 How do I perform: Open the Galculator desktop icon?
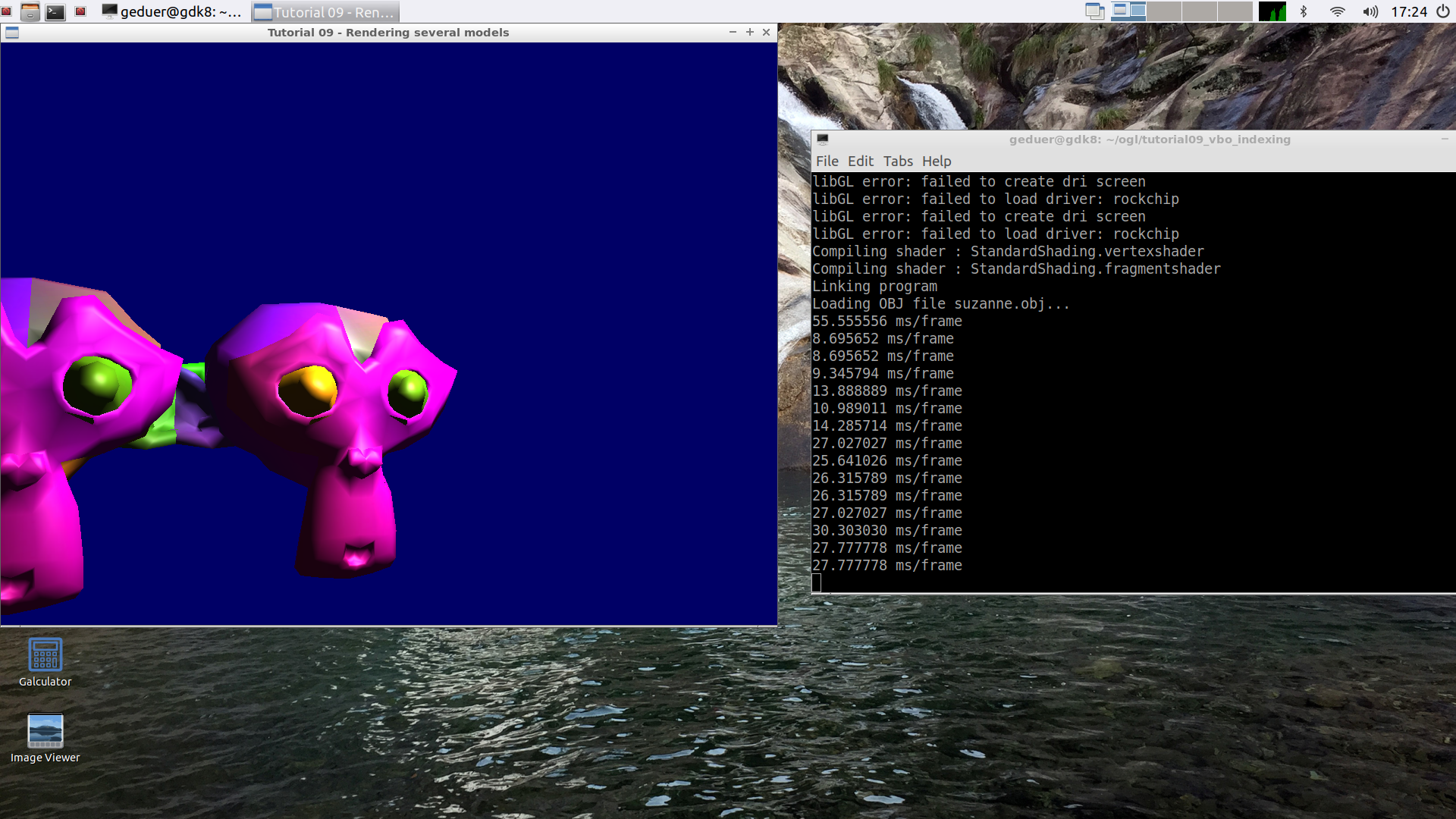pos(45,662)
